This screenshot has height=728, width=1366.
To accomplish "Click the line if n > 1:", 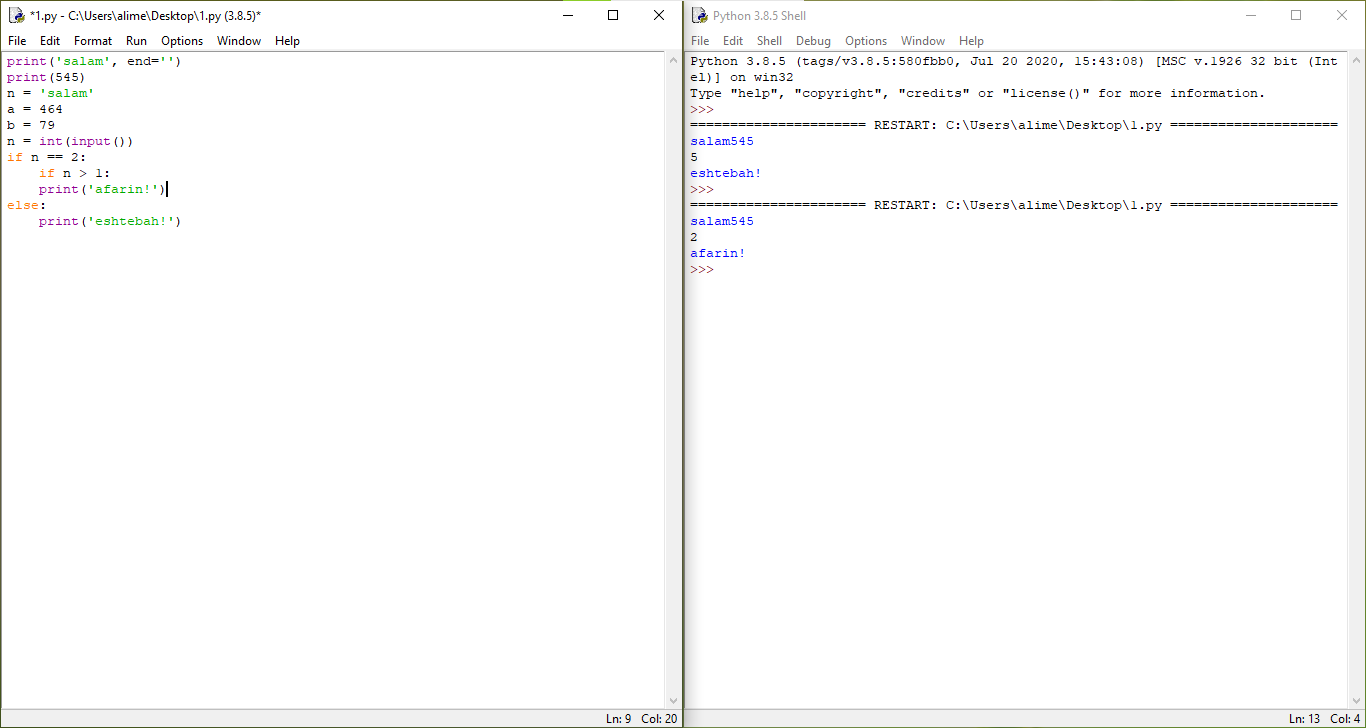I will (74, 173).
